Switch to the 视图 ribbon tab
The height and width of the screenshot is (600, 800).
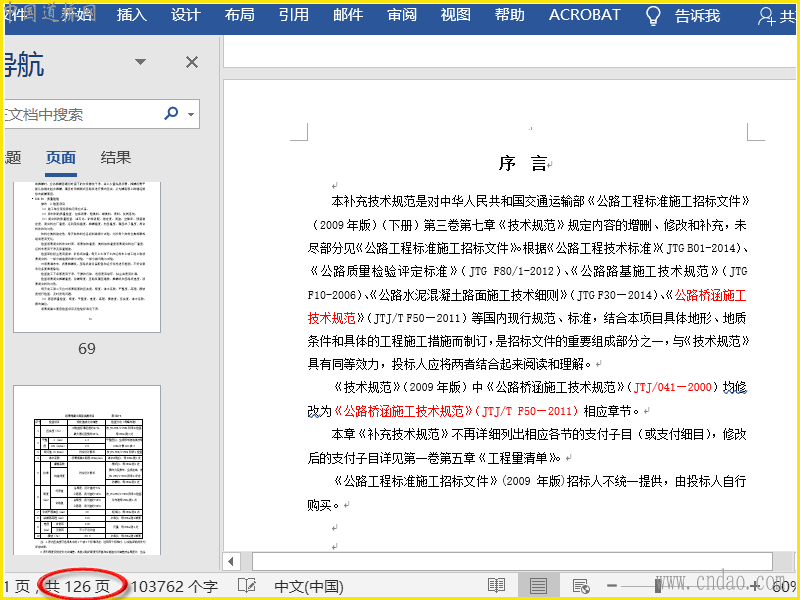(x=456, y=15)
